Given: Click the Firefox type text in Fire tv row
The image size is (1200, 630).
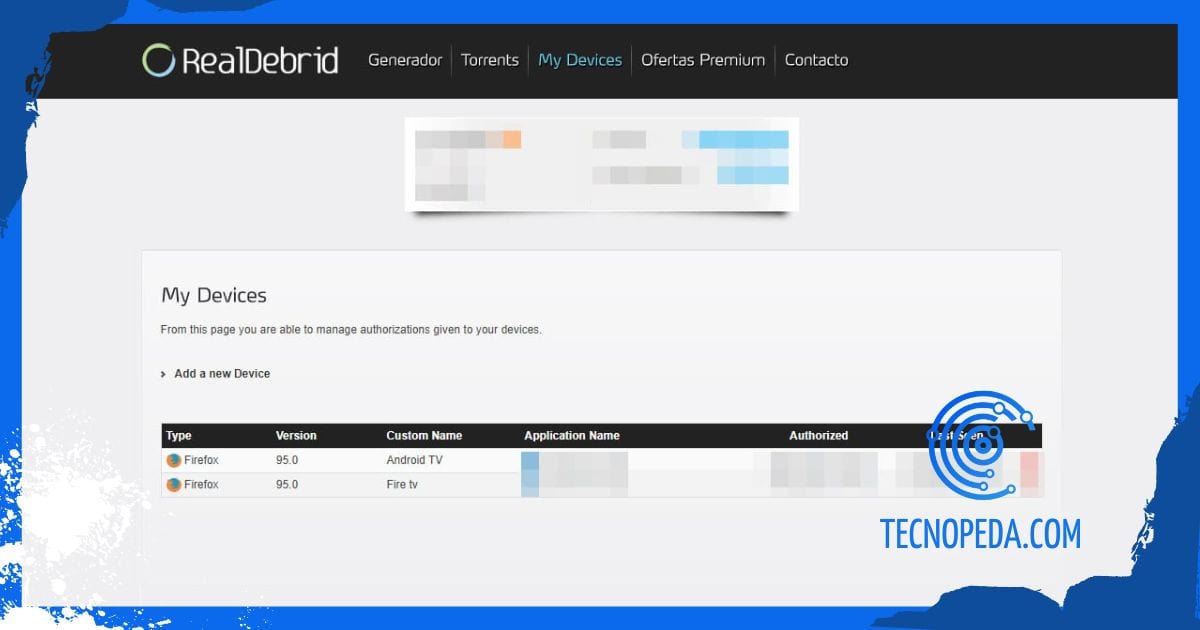Looking at the screenshot, I should [201, 485].
